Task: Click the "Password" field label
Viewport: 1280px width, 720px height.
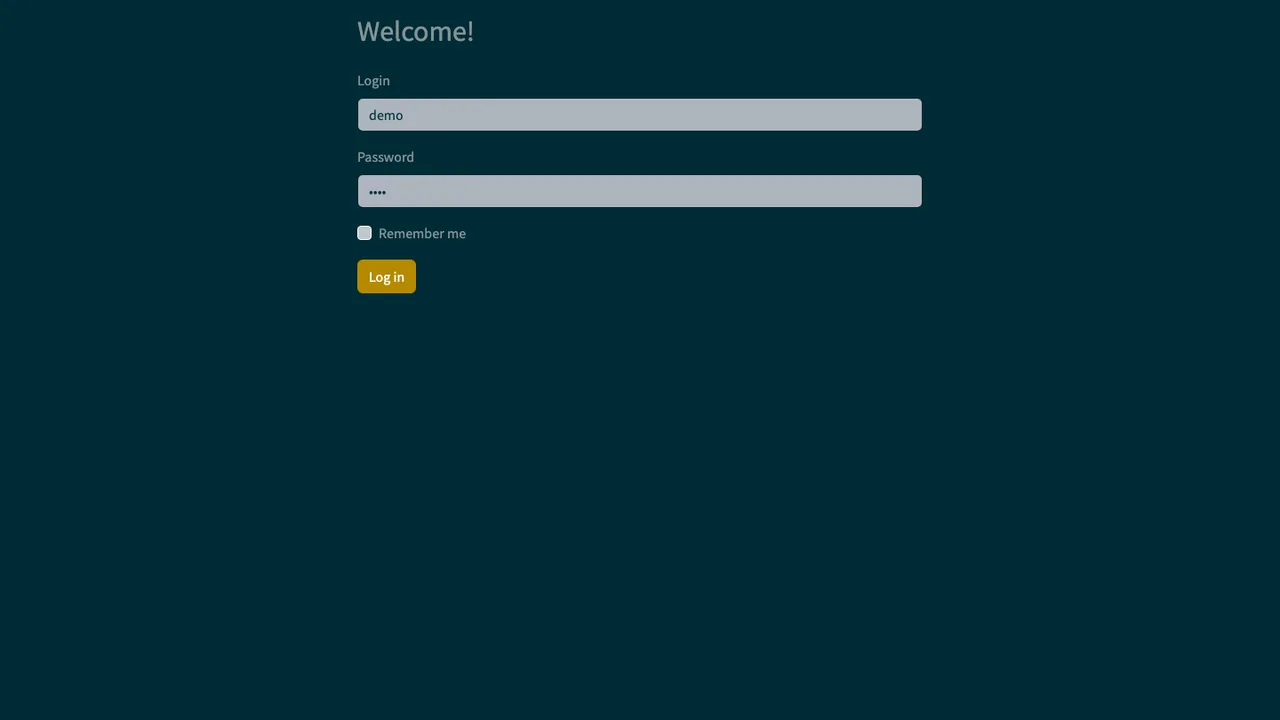Action: tap(385, 157)
